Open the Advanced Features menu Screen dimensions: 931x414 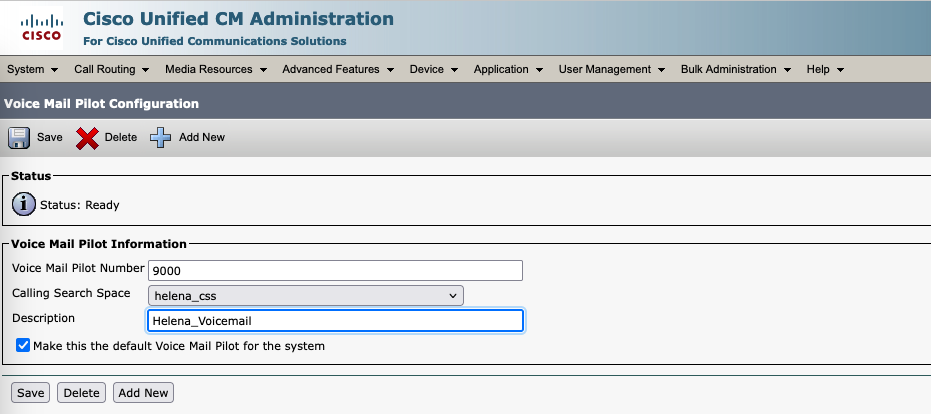(337, 69)
